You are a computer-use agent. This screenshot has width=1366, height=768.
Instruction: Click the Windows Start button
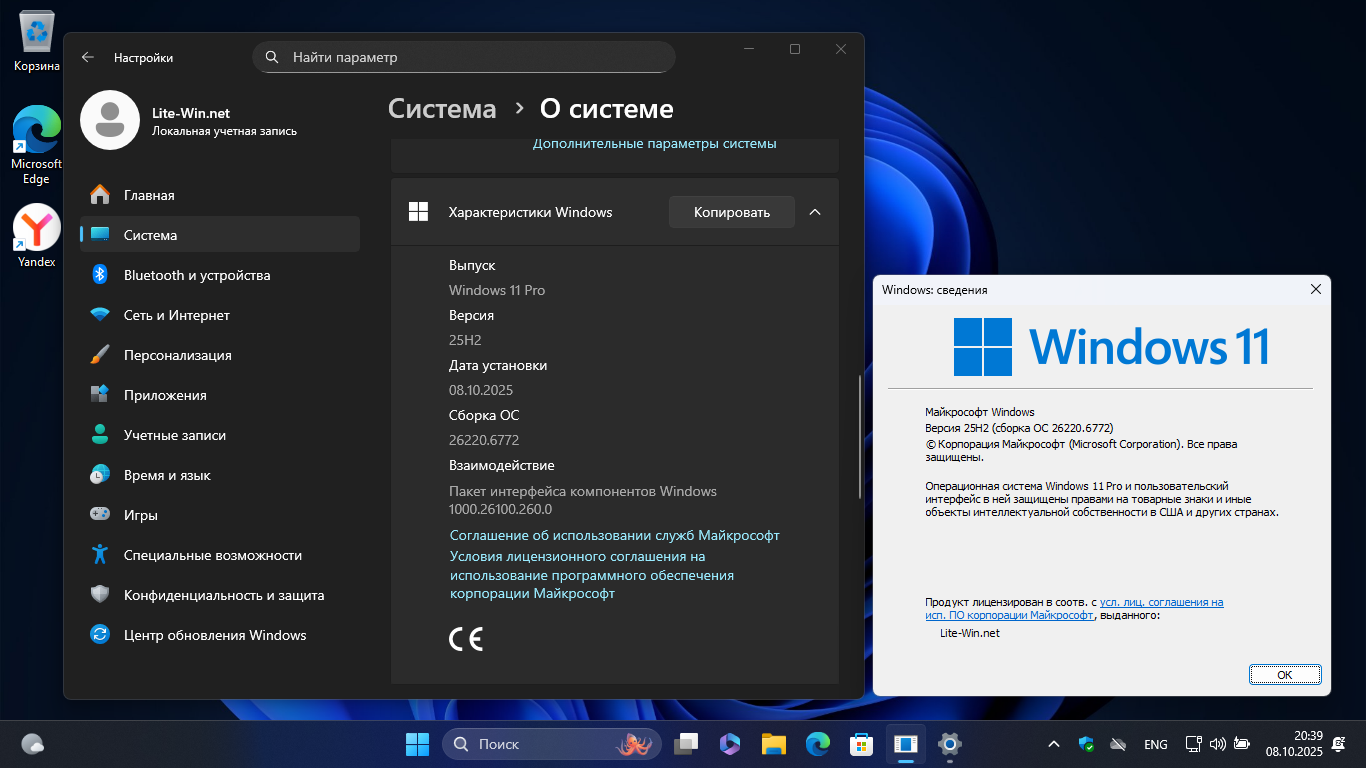417,744
